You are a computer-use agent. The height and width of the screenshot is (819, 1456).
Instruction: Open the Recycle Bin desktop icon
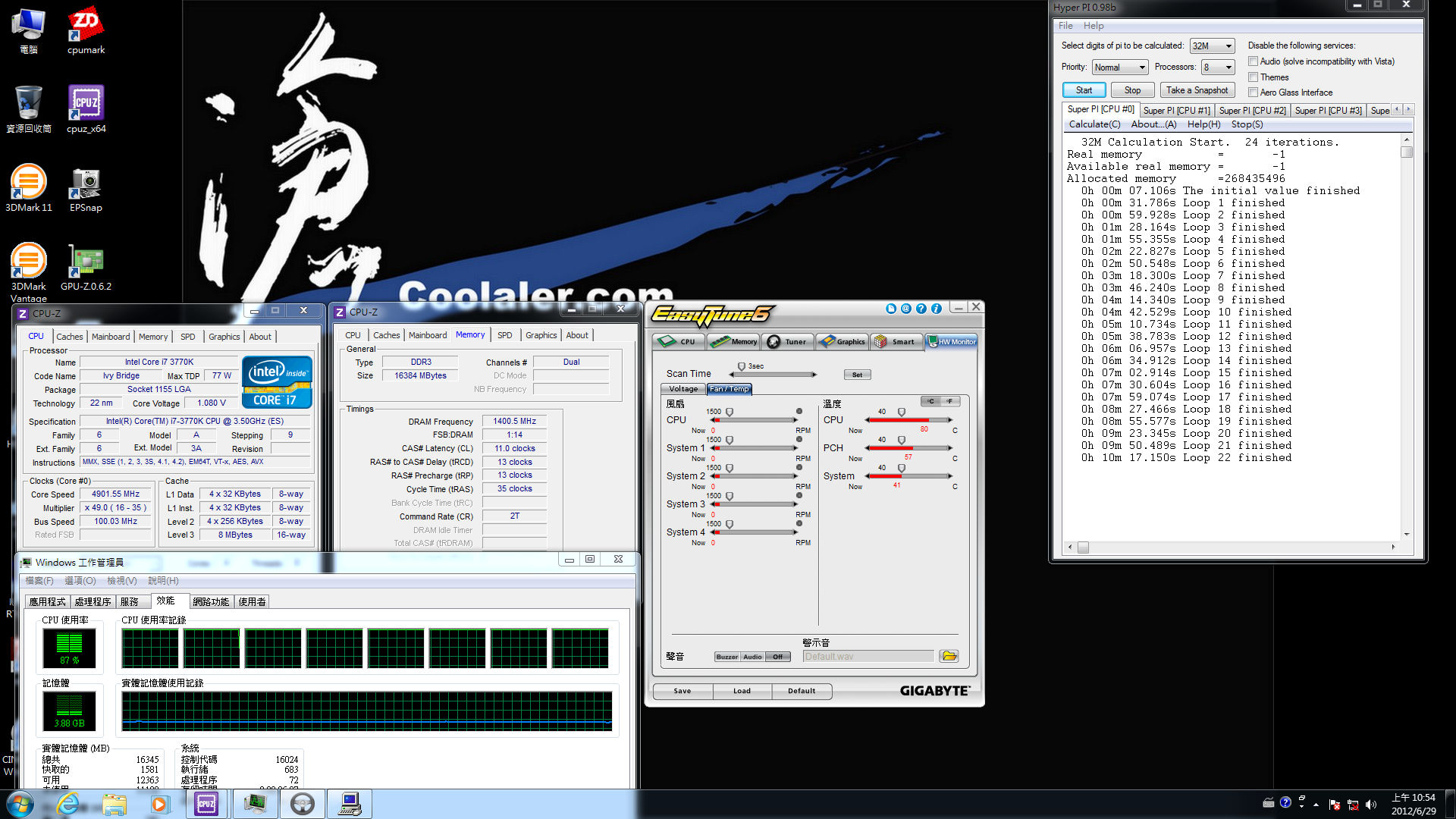pyautogui.click(x=29, y=110)
